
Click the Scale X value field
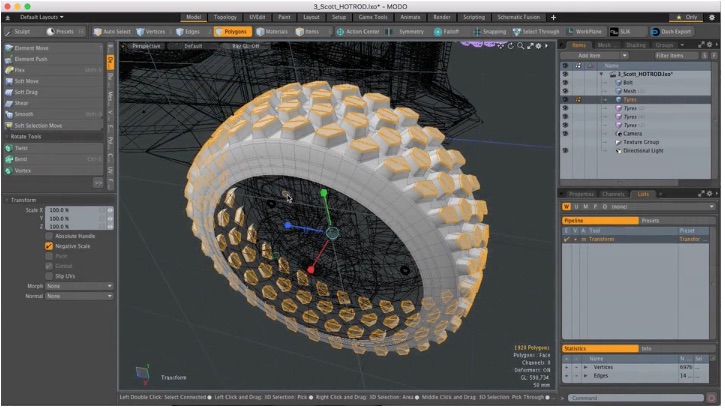click(x=74, y=210)
